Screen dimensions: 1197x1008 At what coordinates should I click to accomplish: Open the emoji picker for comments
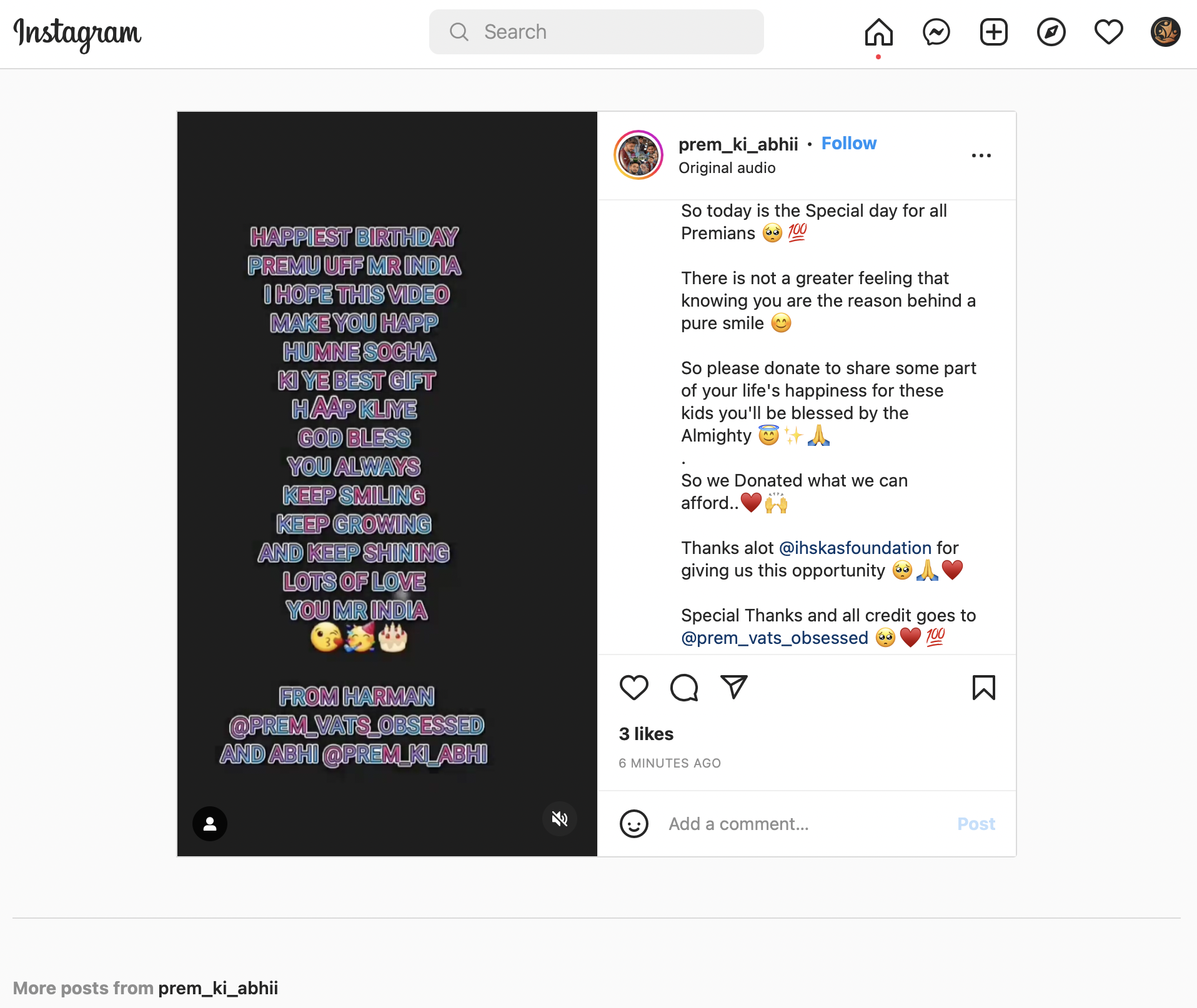tap(633, 824)
